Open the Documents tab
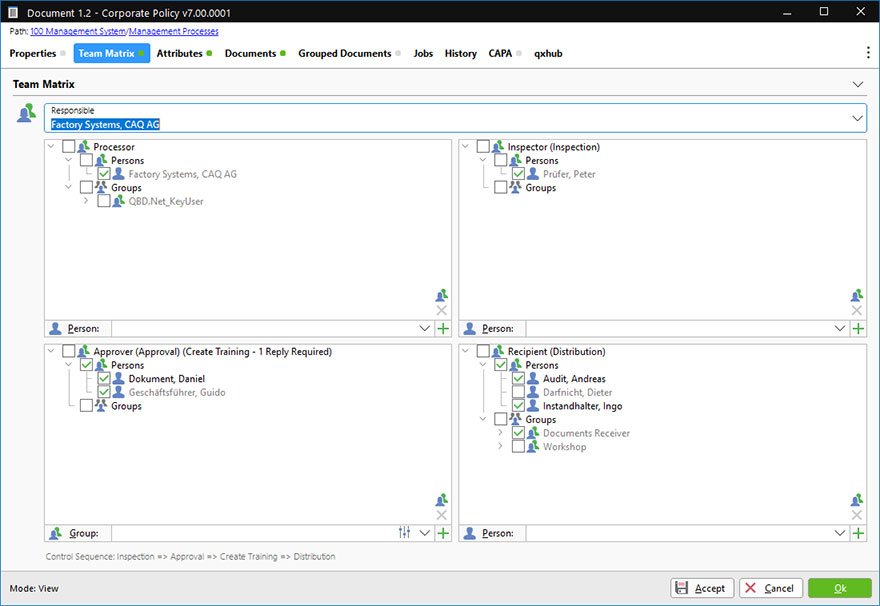This screenshot has width=880, height=606. coord(253,53)
